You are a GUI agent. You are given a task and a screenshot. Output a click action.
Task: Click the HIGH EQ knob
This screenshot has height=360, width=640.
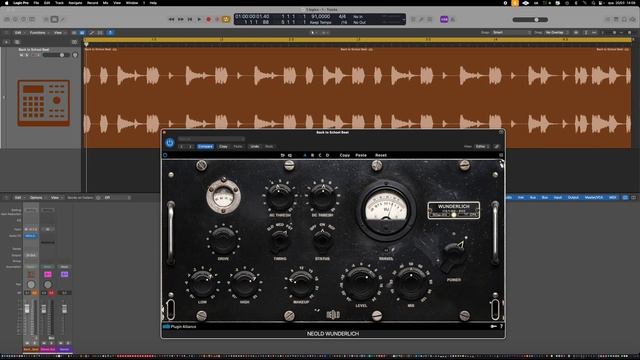click(x=244, y=283)
